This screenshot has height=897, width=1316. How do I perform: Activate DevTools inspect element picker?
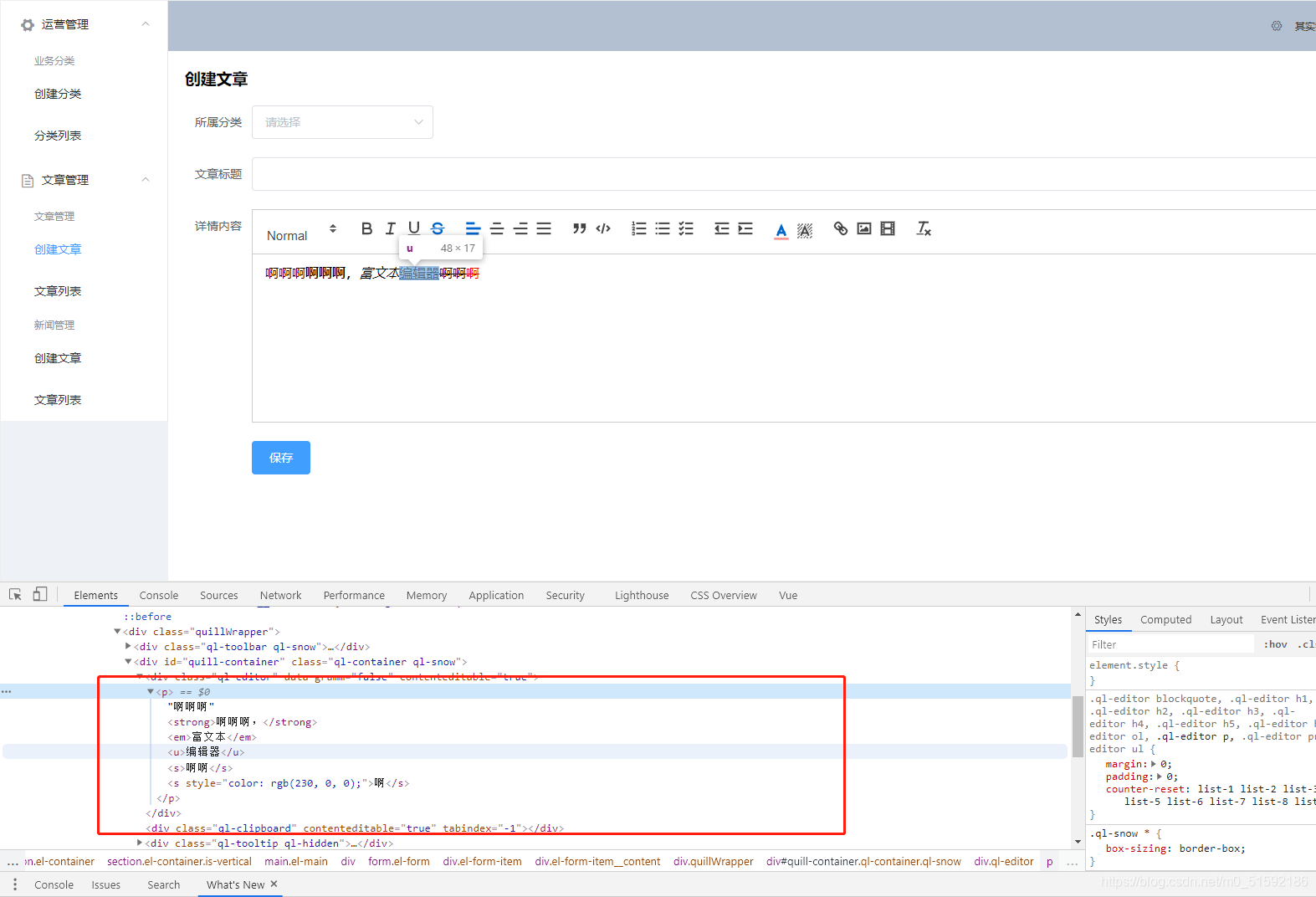(x=15, y=594)
